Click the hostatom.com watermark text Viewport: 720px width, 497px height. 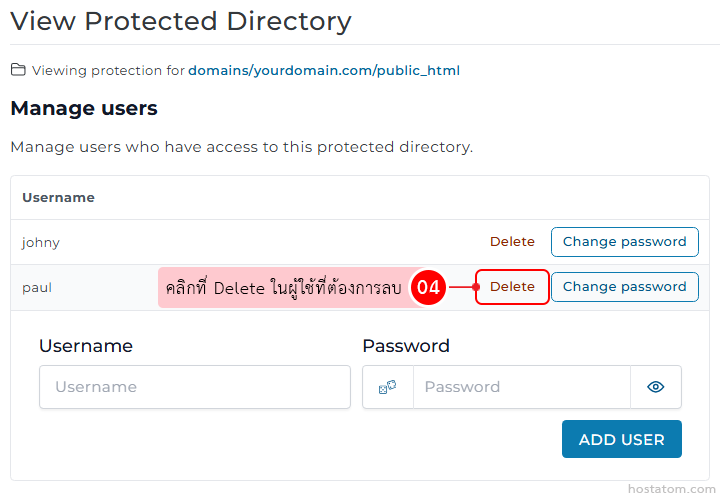(x=668, y=489)
